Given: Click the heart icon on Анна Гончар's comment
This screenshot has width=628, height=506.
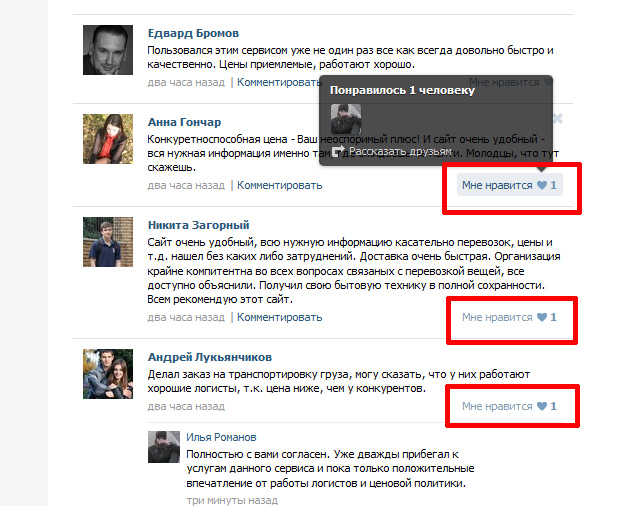Looking at the screenshot, I should [x=541, y=185].
